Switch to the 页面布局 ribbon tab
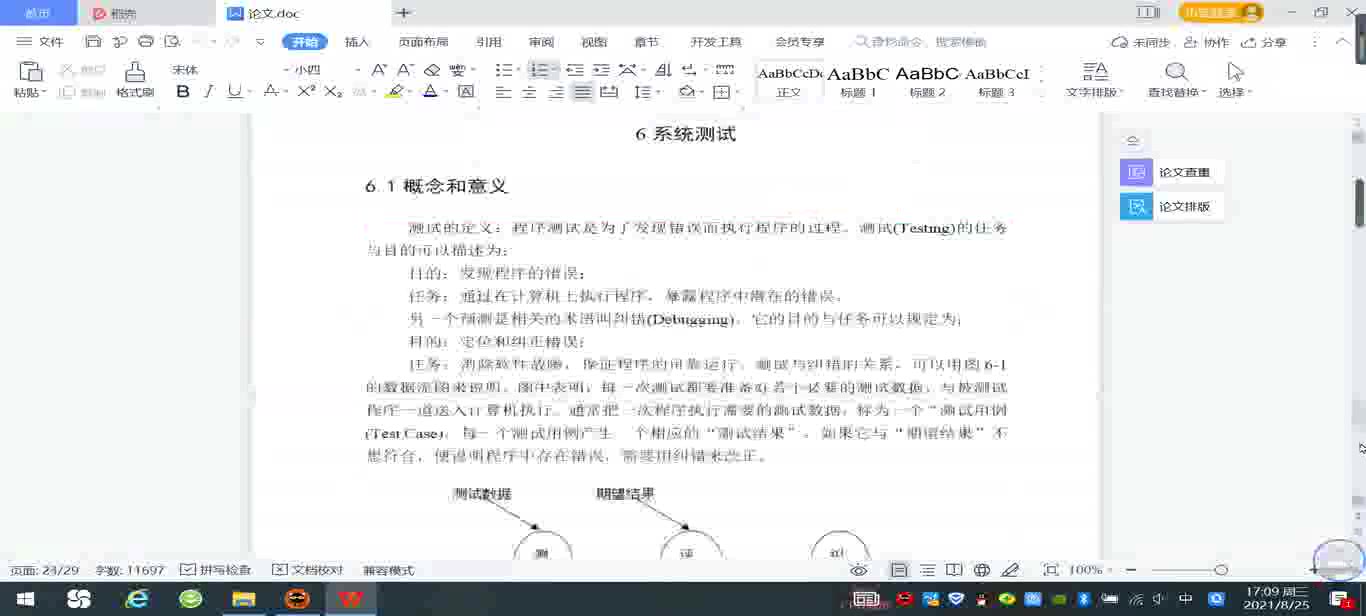 click(423, 42)
